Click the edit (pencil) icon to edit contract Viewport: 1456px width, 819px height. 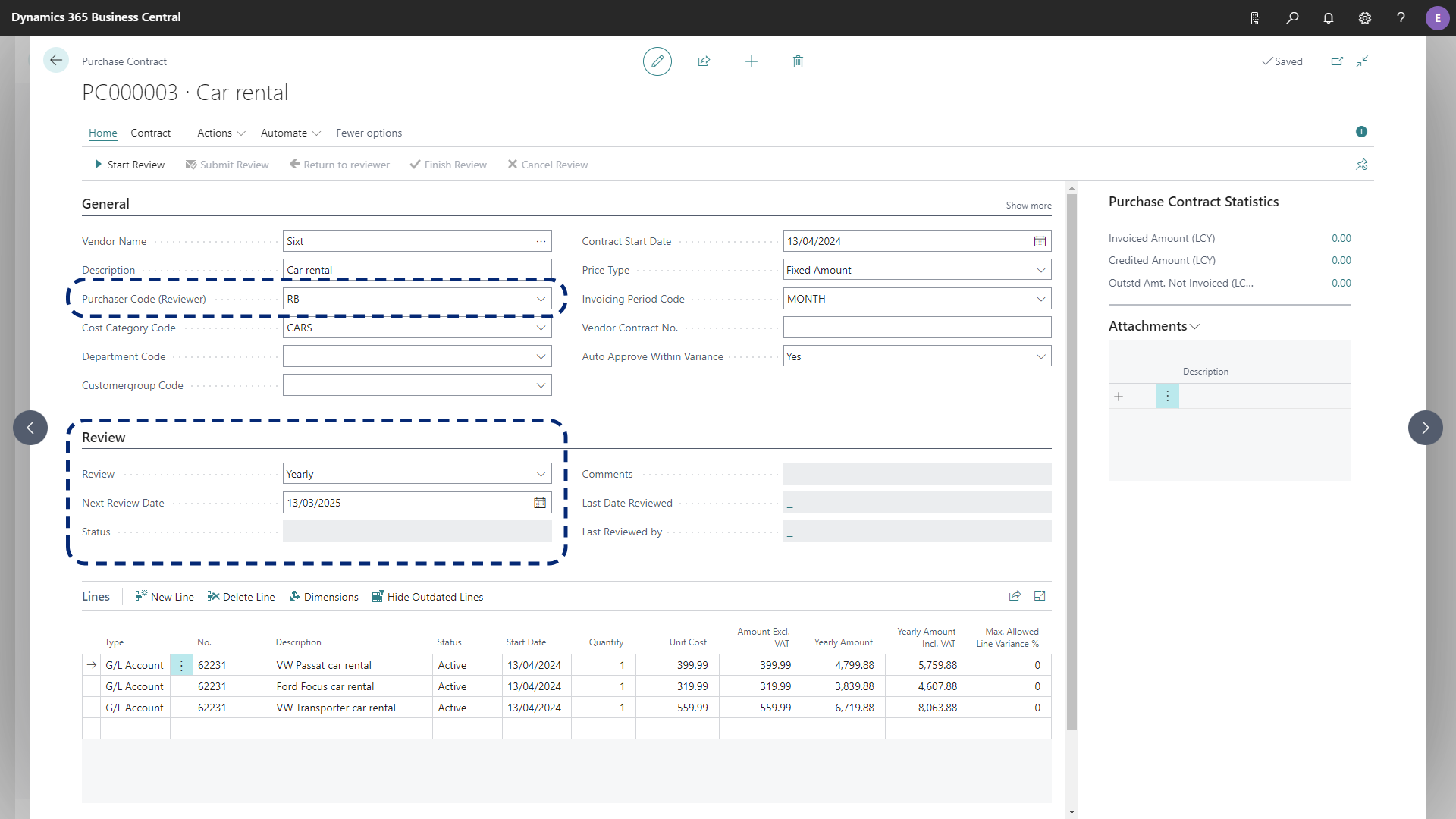pos(656,61)
